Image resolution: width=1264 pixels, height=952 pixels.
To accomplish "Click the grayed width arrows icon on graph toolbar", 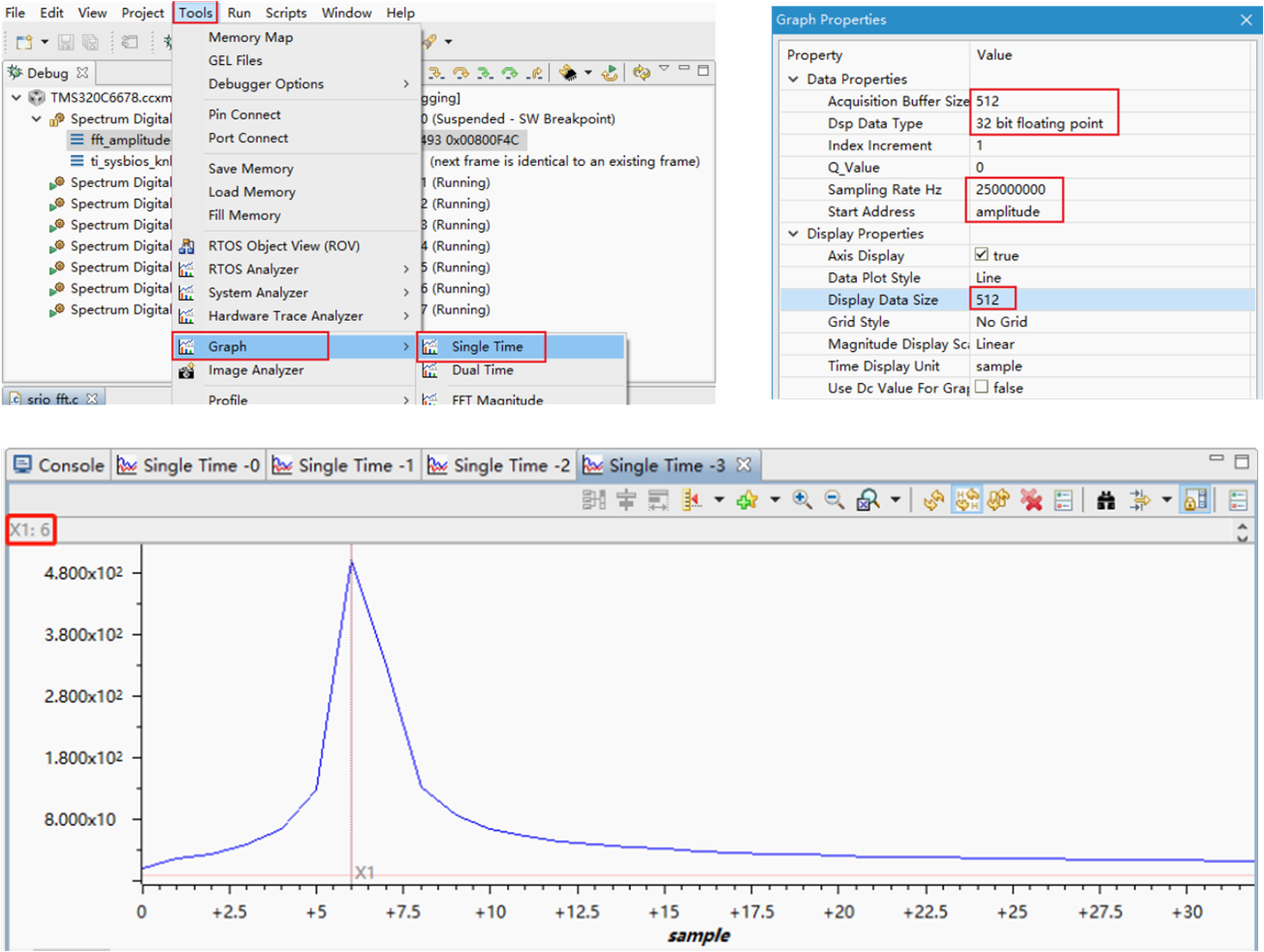I will [x=658, y=500].
